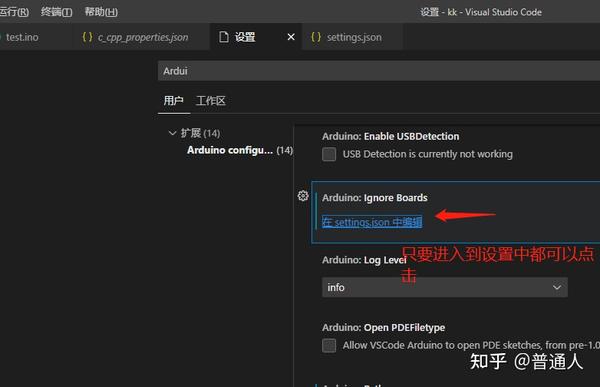Enable the USB Detection checkbox
The height and width of the screenshot is (387, 600).
tap(329, 154)
